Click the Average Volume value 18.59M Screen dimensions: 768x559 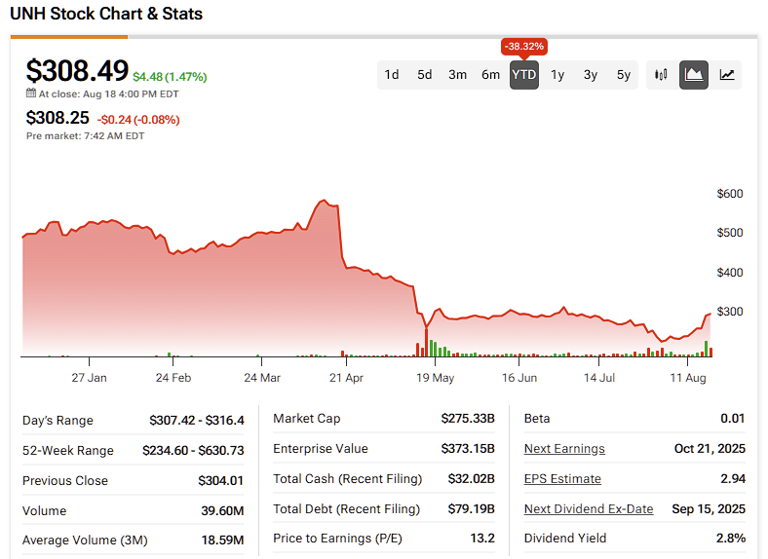pyautogui.click(x=222, y=540)
